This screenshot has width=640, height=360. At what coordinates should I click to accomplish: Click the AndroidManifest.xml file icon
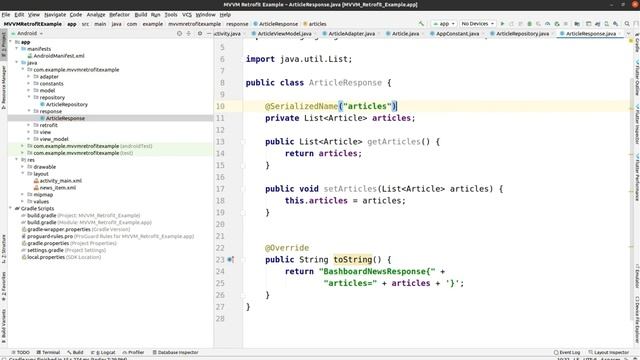click(29, 56)
